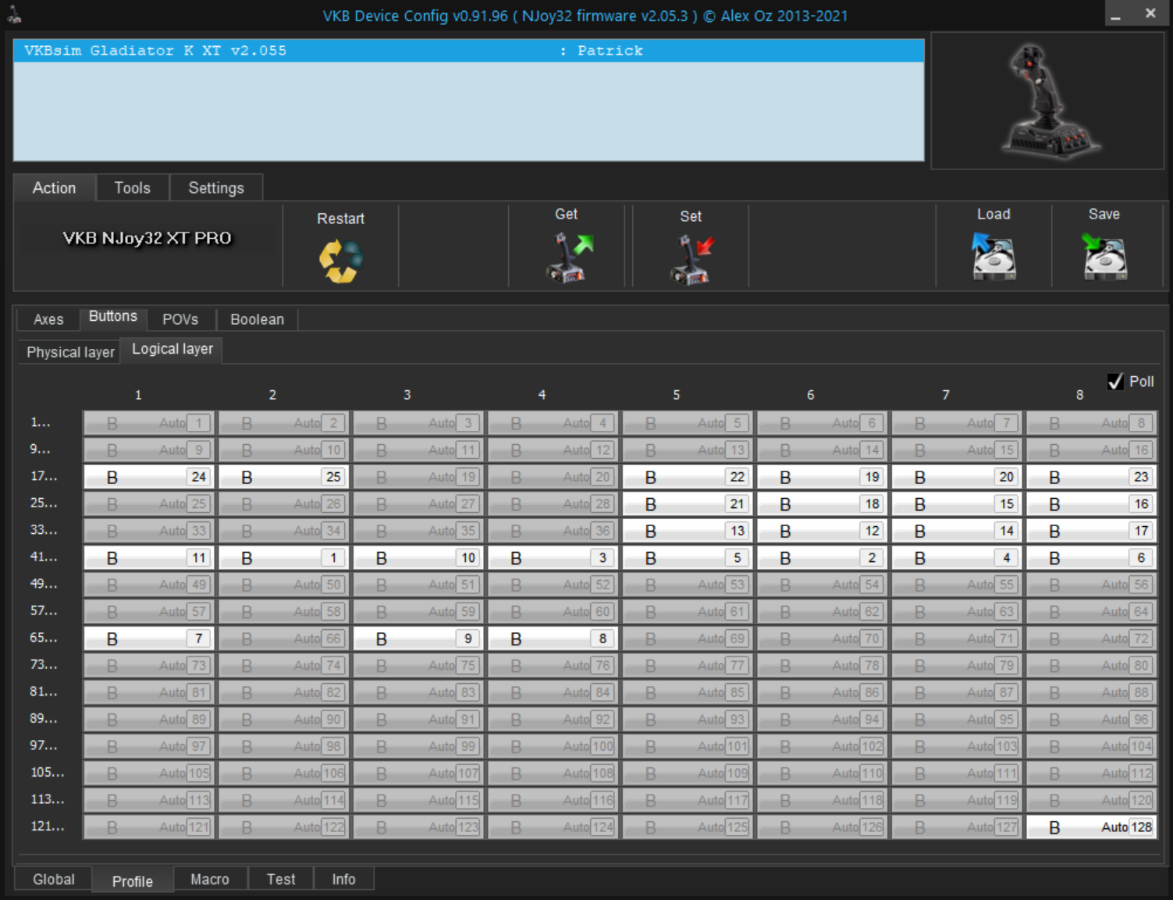Image resolution: width=1173 pixels, height=900 pixels.
Task: Click the Auto 94 button cell
Action: coord(822,720)
